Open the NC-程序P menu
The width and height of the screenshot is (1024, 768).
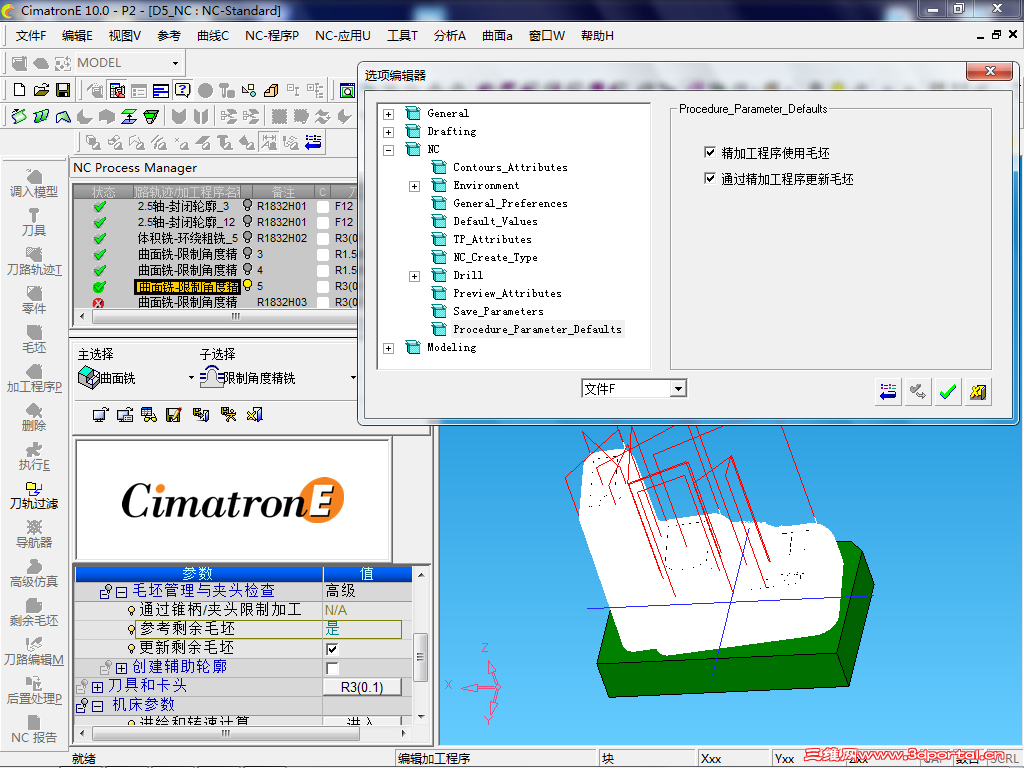point(272,36)
